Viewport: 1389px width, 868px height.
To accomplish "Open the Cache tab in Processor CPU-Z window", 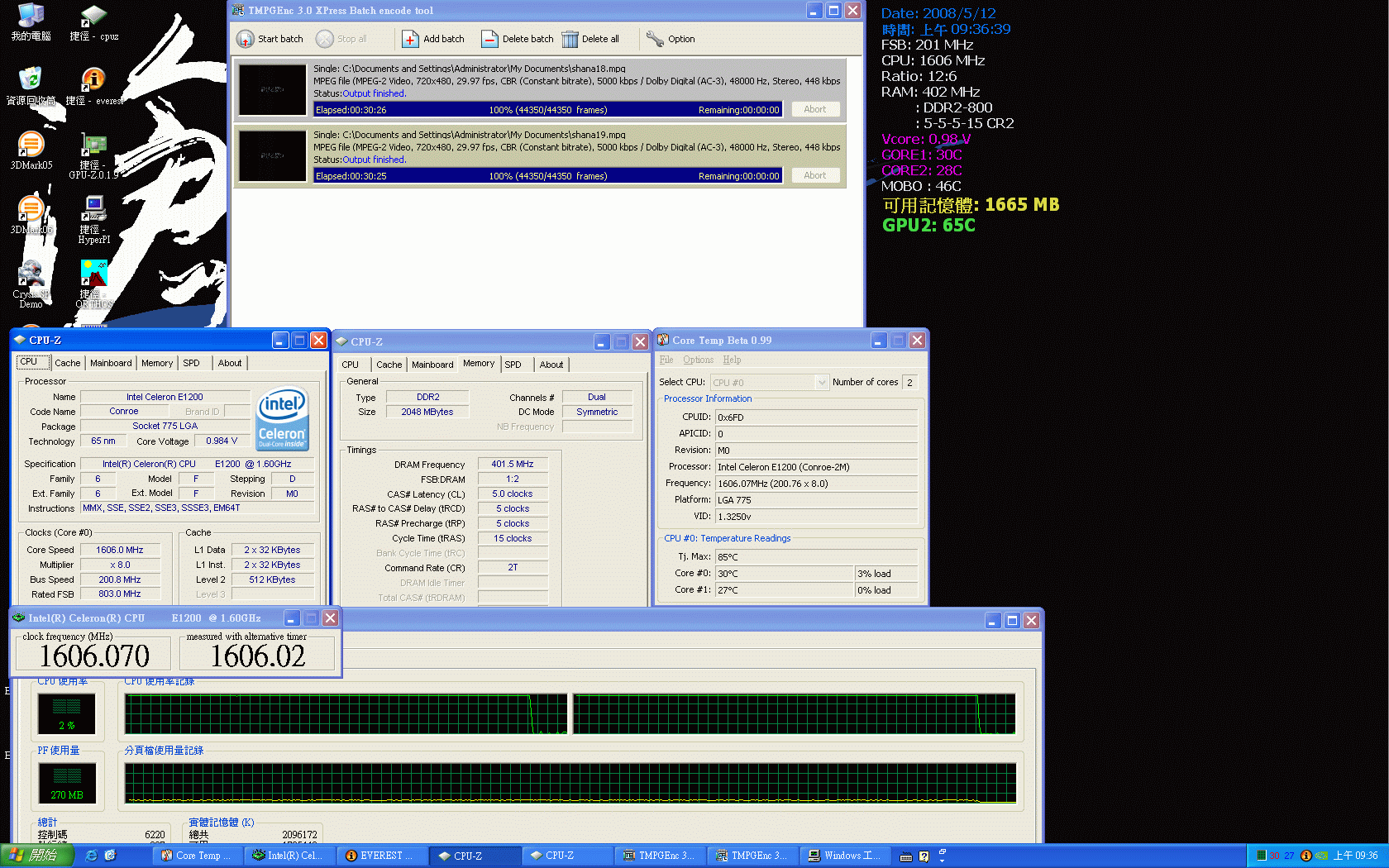I will click(68, 363).
